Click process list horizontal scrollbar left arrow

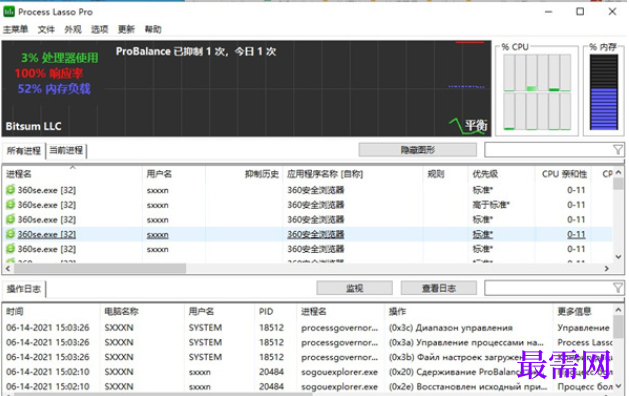[8, 268]
